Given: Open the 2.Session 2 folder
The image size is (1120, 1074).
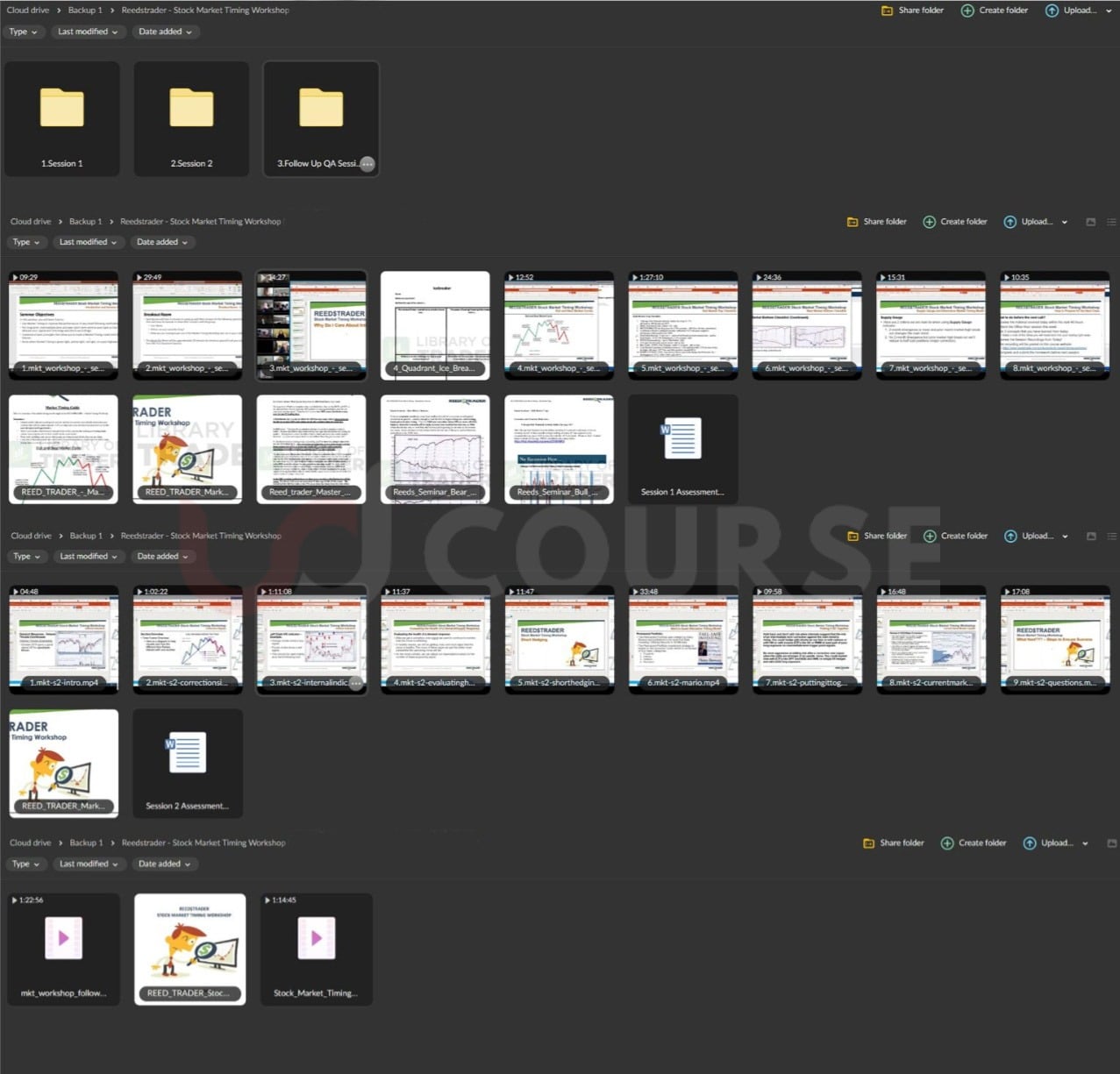Looking at the screenshot, I should pyautogui.click(x=191, y=118).
